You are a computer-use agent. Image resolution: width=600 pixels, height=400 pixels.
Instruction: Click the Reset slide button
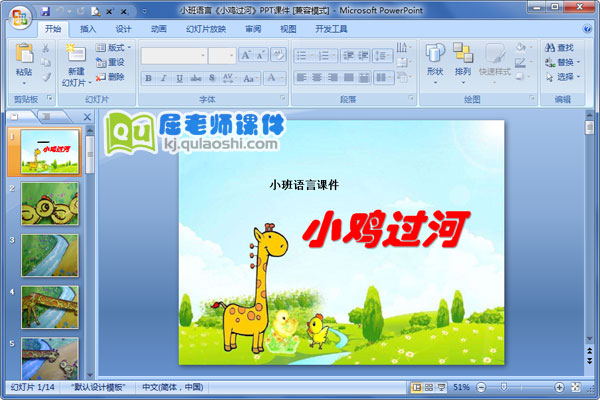pos(110,62)
